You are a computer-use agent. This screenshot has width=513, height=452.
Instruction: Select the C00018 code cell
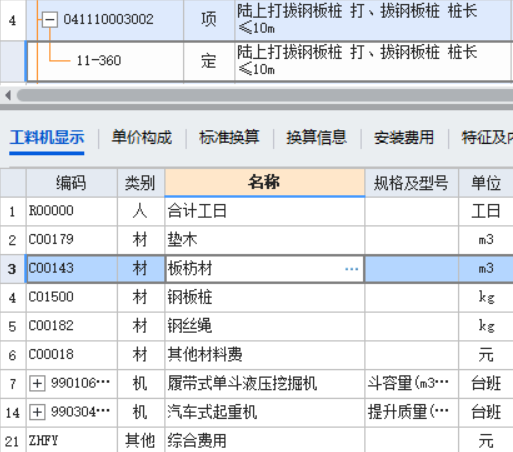pyautogui.click(x=72, y=355)
